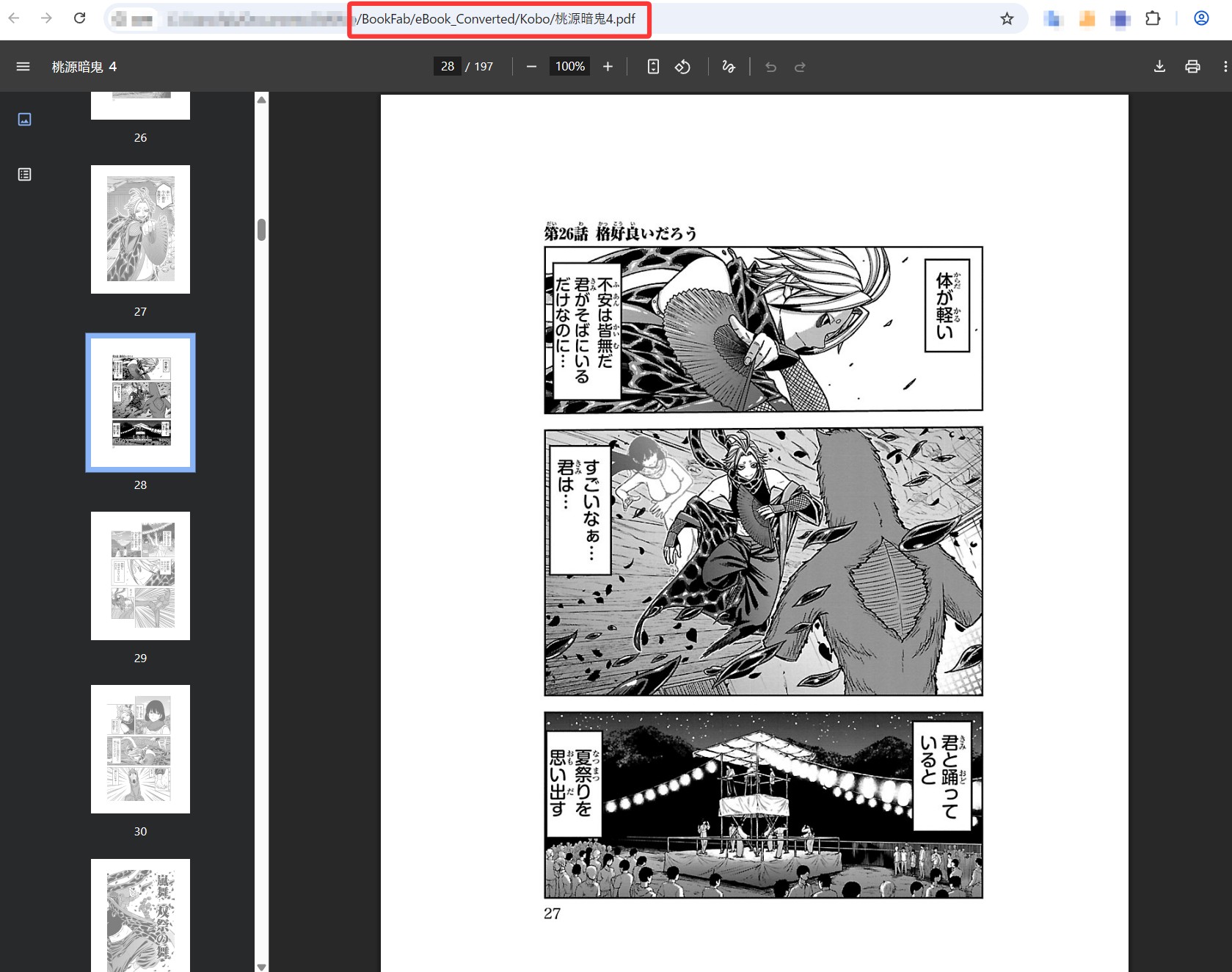Open the browser extensions menu
The image size is (1232, 972).
click(1153, 18)
